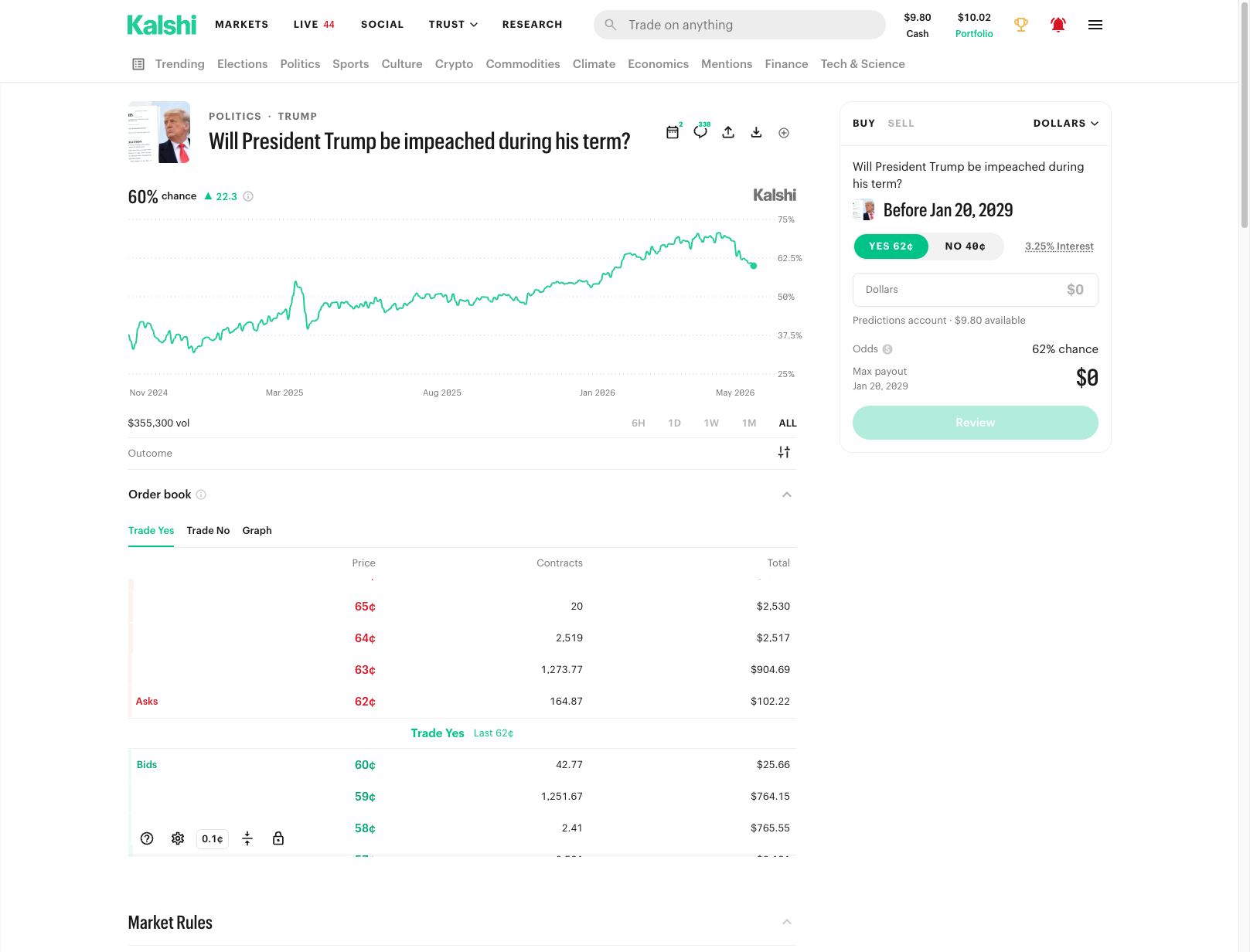
Task: Select YES 62¢ option
Action: coord(891,246)
